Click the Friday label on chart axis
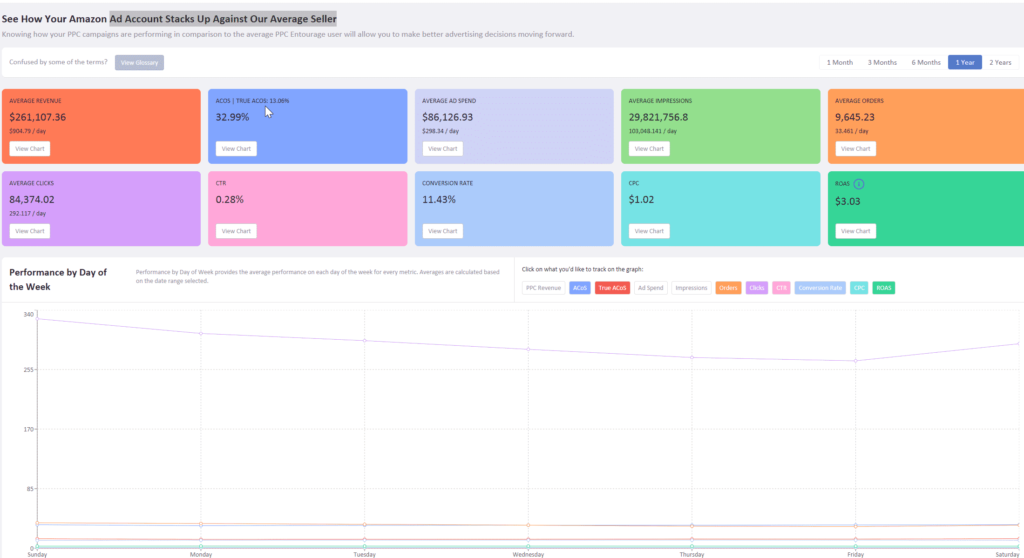The height and width of the screenshot is (558, 1024). (x=856, y=554)
